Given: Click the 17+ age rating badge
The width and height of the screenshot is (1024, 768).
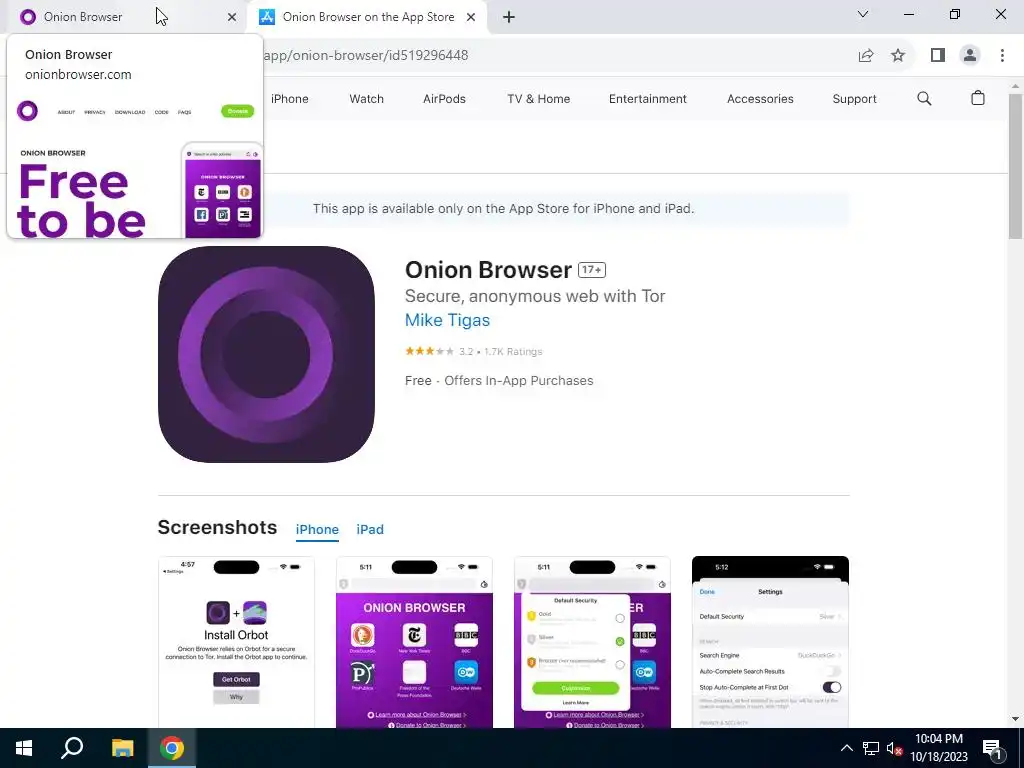Looking at the screenshot, I should click(x=592, y=270).
